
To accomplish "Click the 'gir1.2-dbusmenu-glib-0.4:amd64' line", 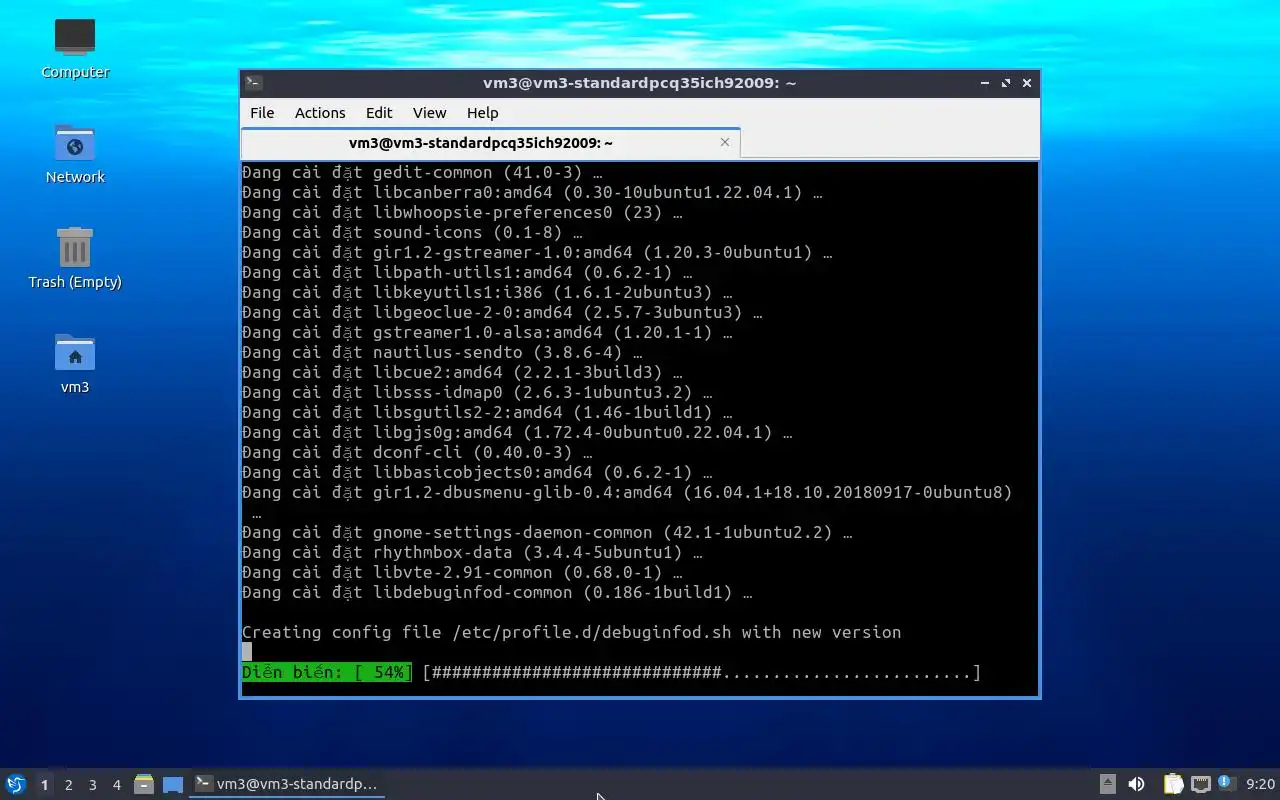I will [627, 492].
